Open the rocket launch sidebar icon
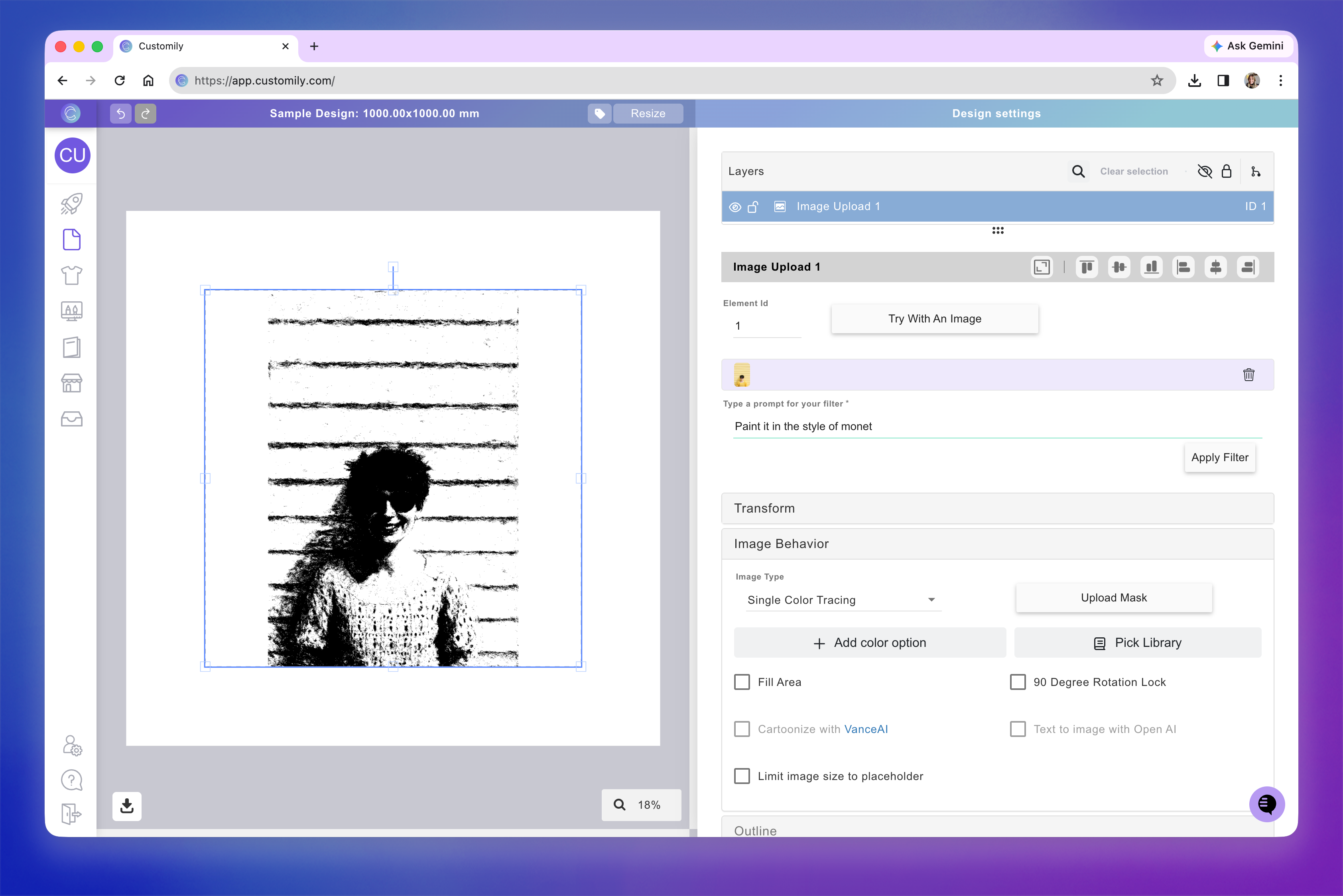Viewport: 1343px width, 896px height. 71,203
